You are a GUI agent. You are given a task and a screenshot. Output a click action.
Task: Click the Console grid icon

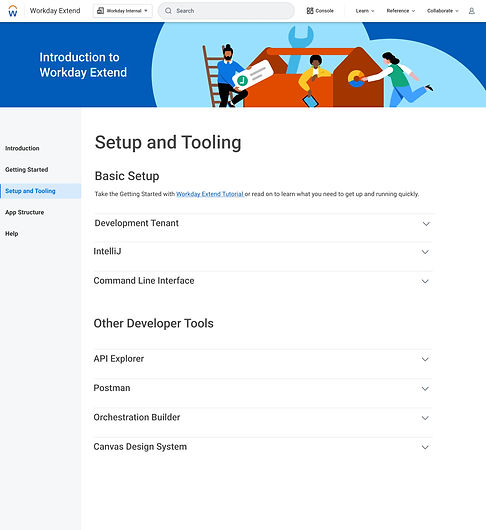(310, 11)
